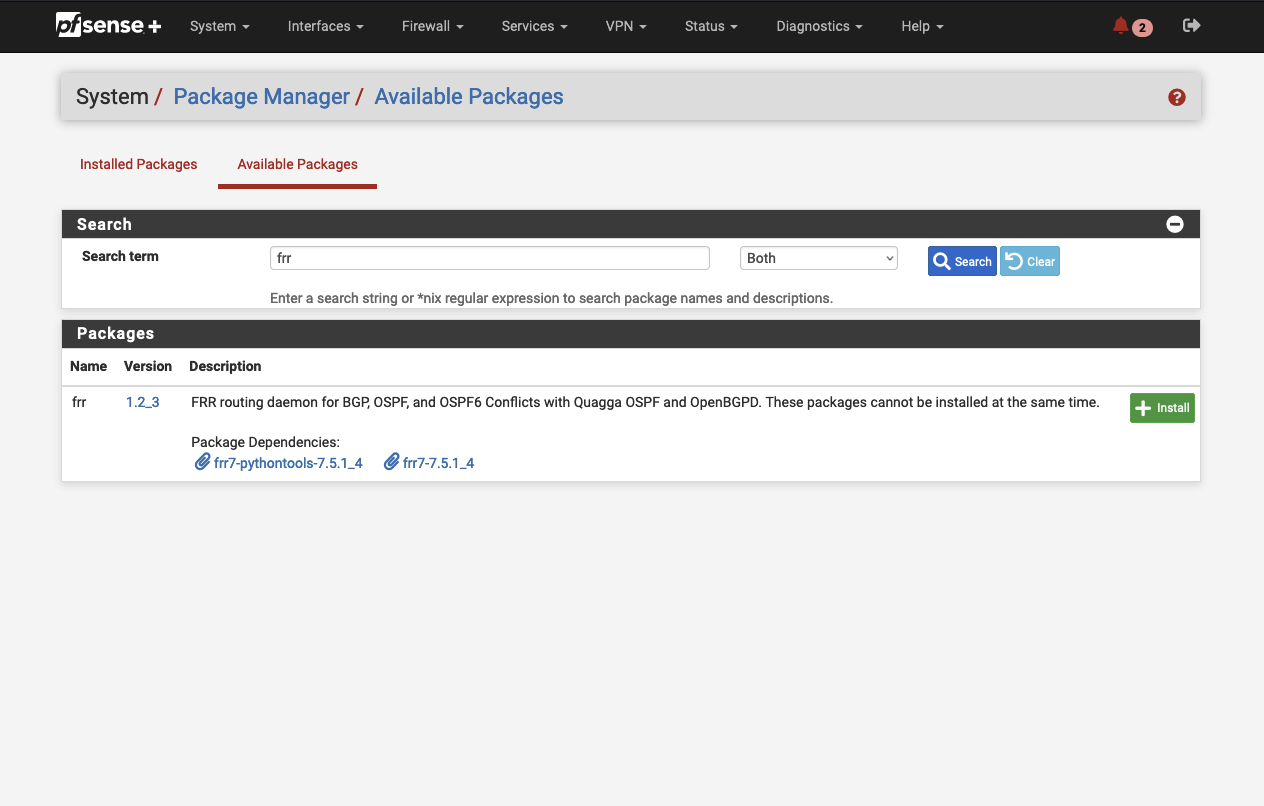Install the frr package
Screen dimensions: 1264x806
1161,408
